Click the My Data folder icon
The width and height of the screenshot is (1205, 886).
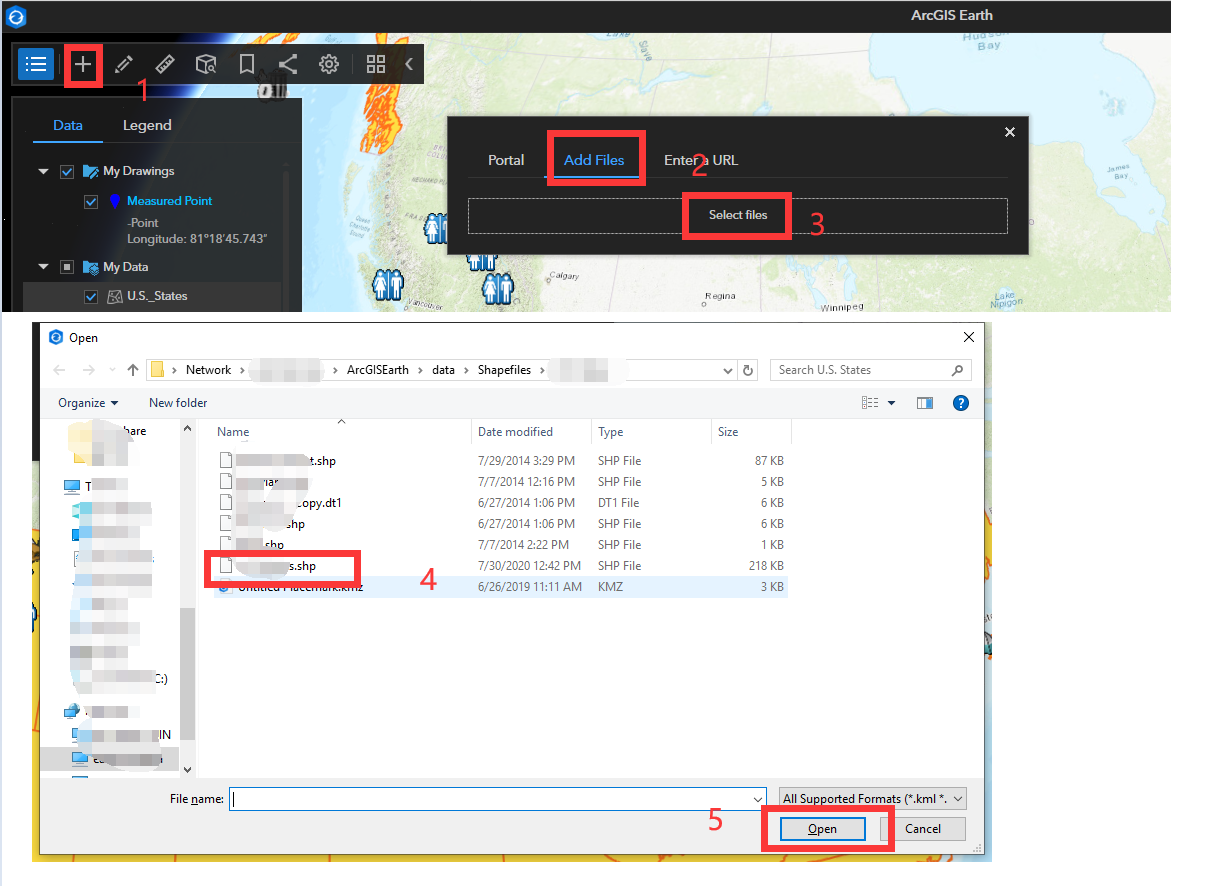pyautogui.click(x=91, y=267)
